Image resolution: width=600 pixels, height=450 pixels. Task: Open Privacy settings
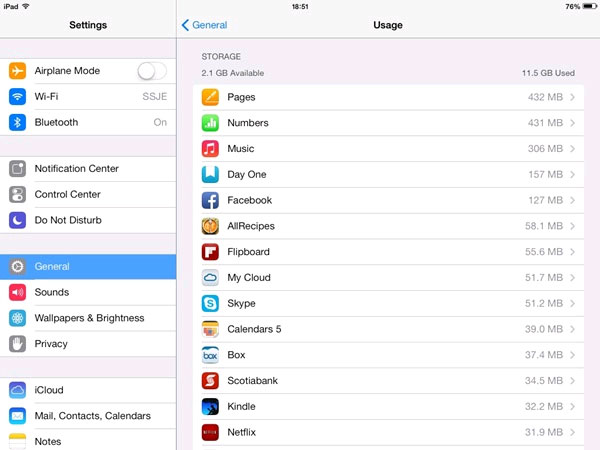(88, 344)
